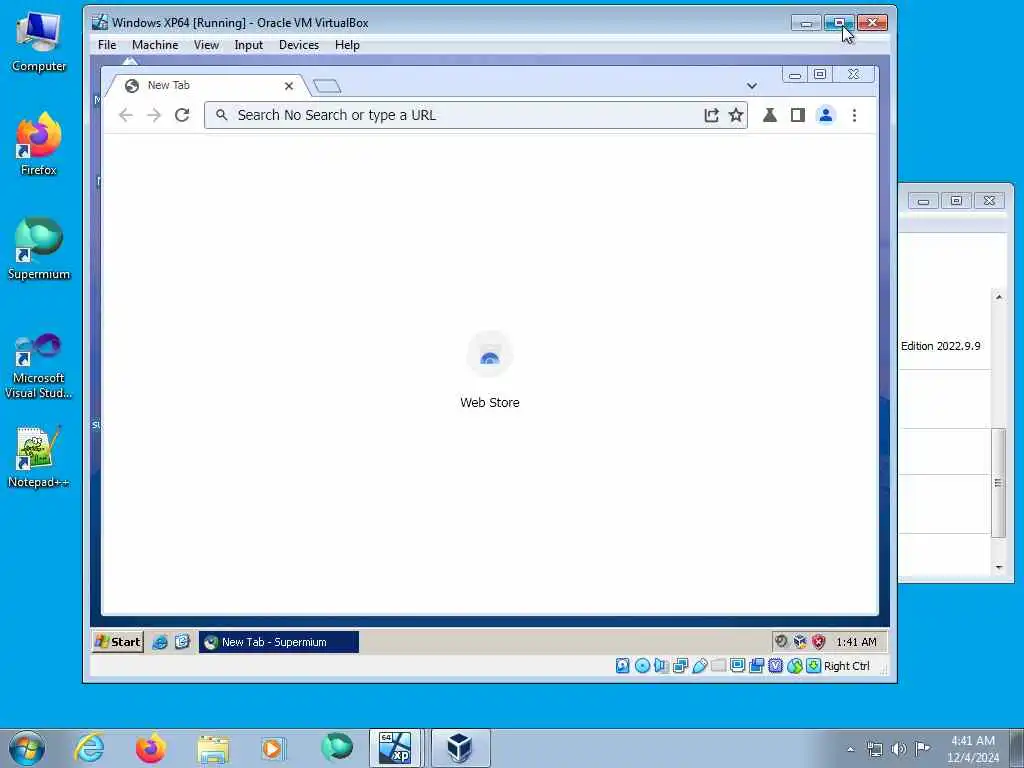This screenshot has height=768, width=1024.
Task: Click the second XP quick launch icon
Action: 182,642
